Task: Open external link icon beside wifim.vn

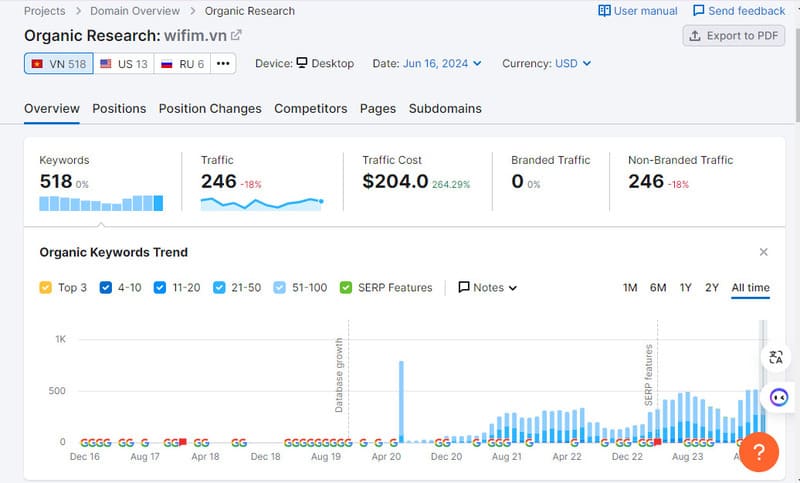Action: 236,35
